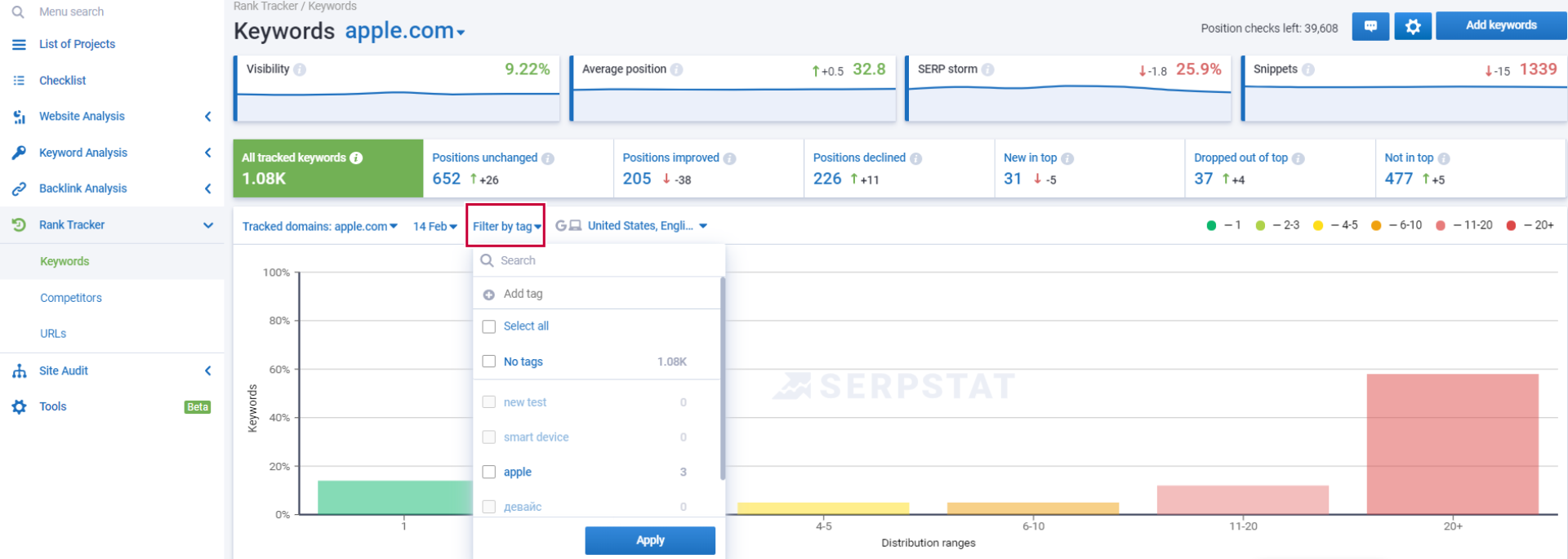Screen dimensions: 1568x559
Task: Click the tag search magnifier icon
Action: tap(487, 260)
